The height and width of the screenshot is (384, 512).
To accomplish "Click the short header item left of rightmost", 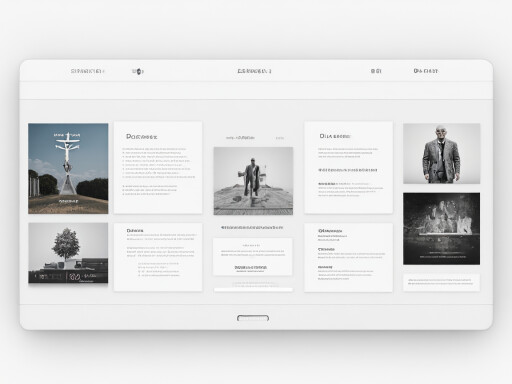I will 376,71.
